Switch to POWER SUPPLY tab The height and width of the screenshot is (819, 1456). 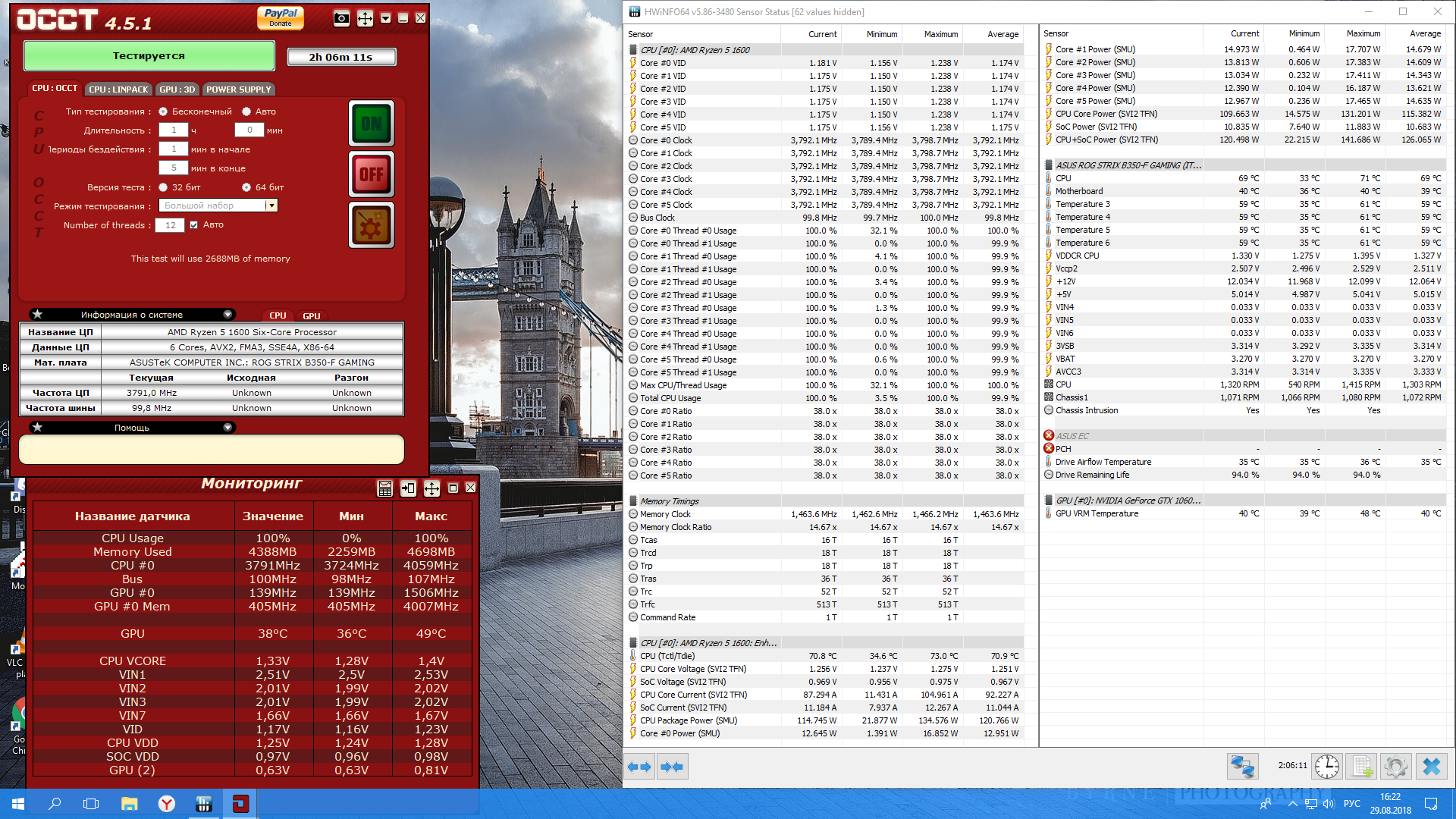(238, 89)
